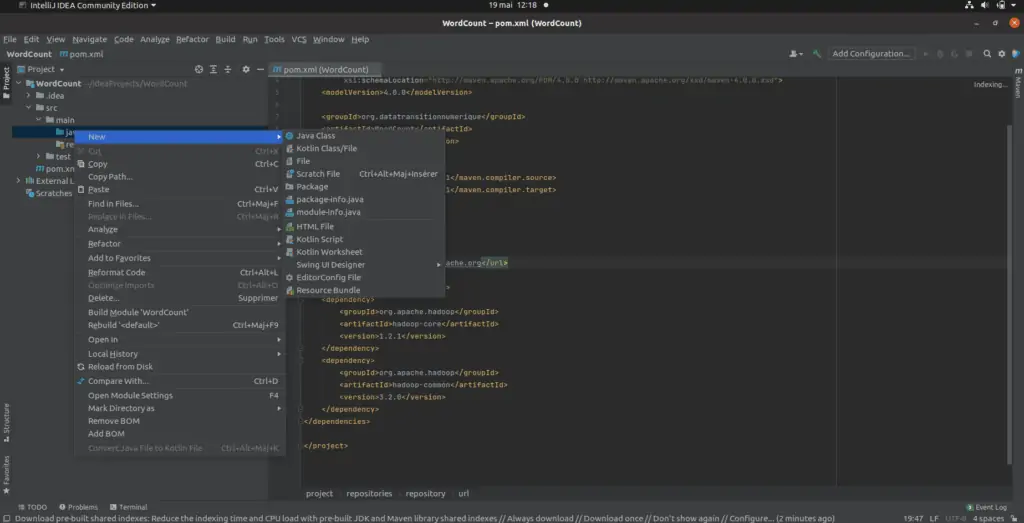Open Search Everywhere magnifier icon
Screen dimensions: 1024x523
click(x=987, y=54)
